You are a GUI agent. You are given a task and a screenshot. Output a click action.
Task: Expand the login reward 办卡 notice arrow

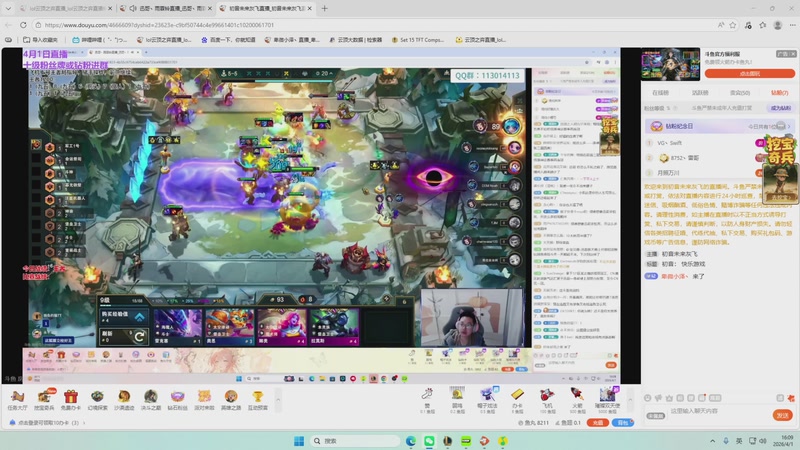(x=84, y=422)
